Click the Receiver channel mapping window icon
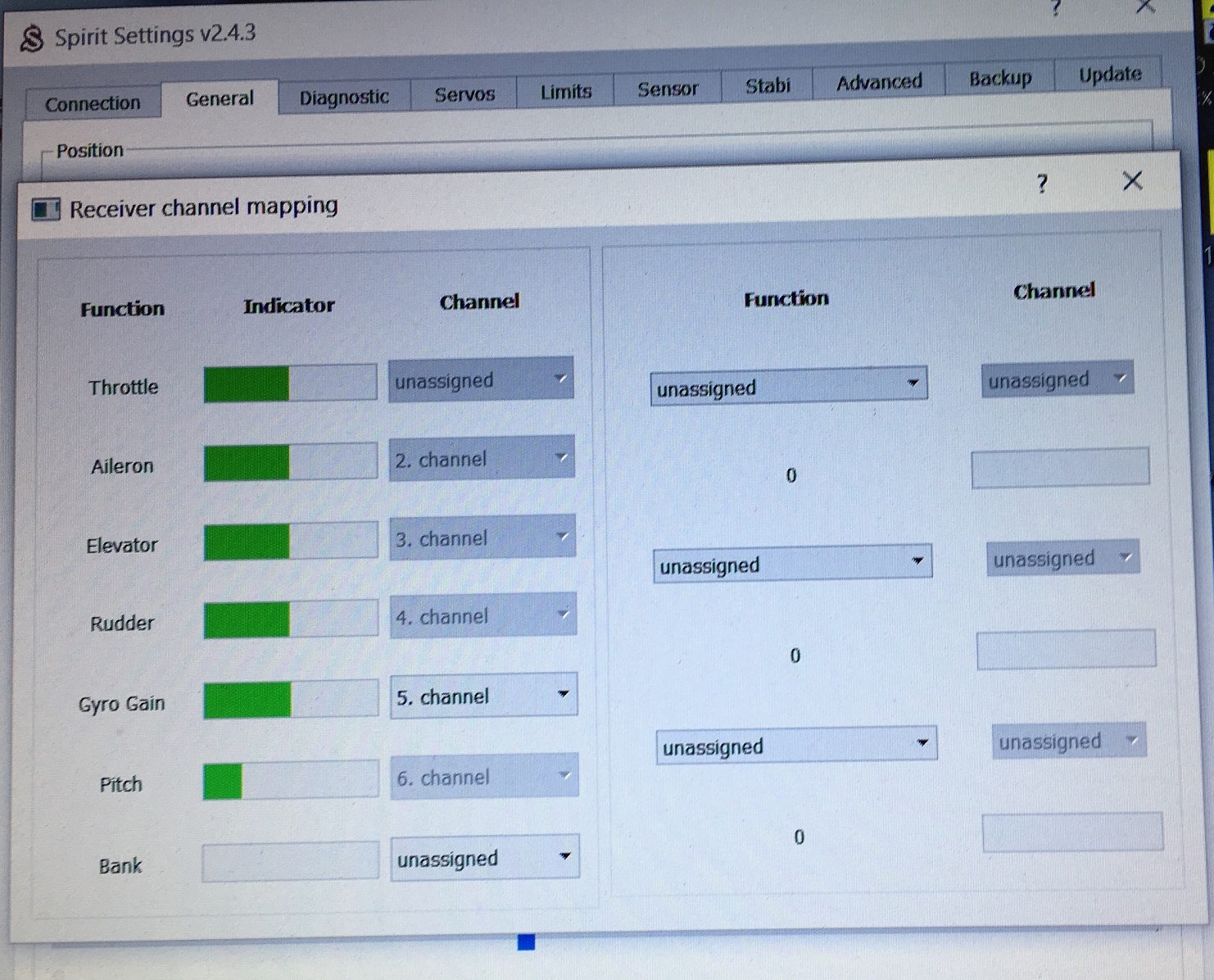Viewport: 1214px width, 980px height. point(45,210)
